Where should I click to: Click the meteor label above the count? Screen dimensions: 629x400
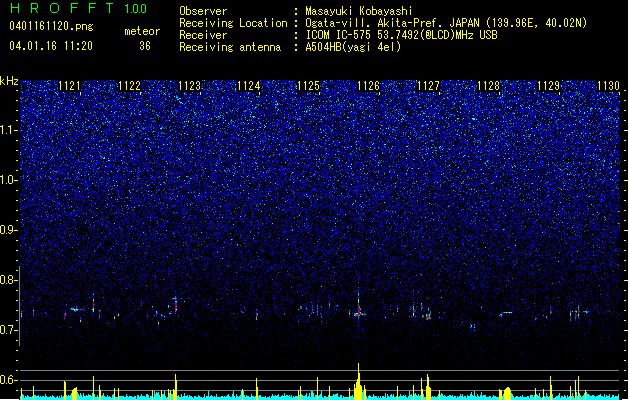(x=142, y=31)
